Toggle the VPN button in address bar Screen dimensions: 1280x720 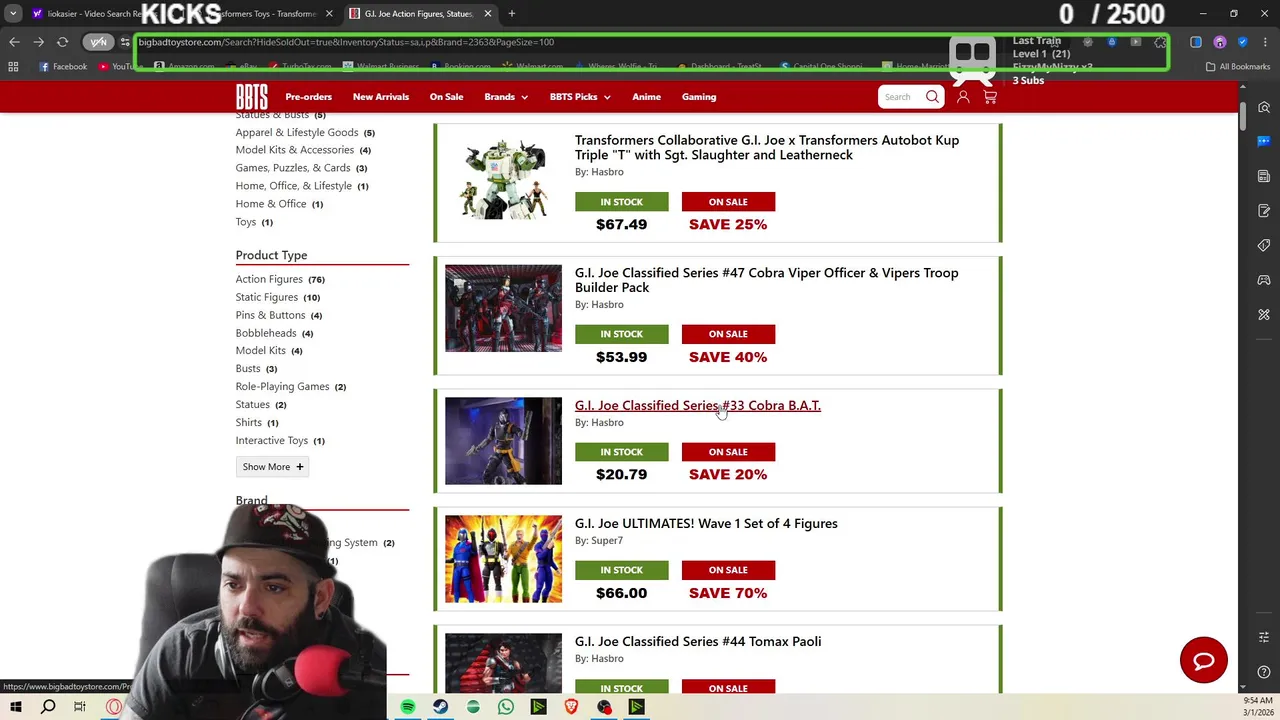pyautogui.click(x=98, y=42)
